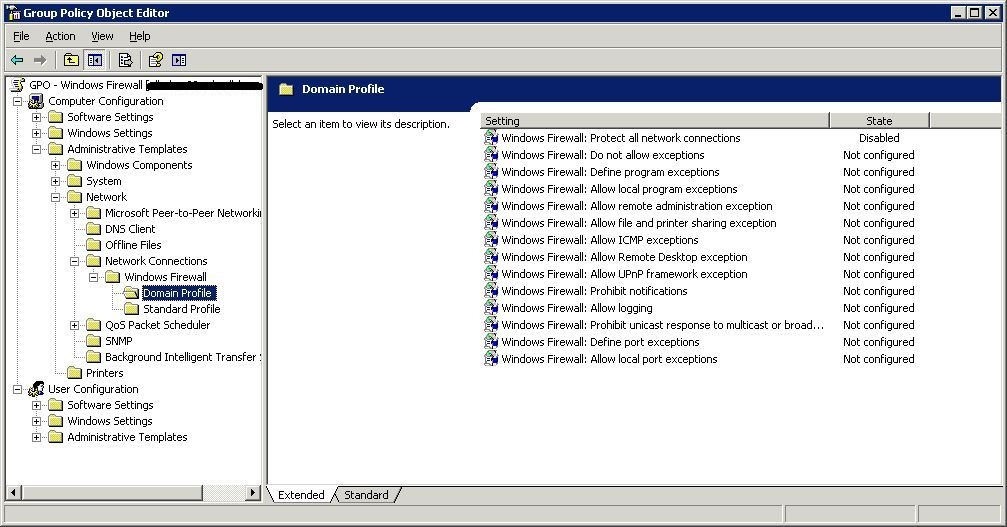Click the SNMP folder icon
The image size is (1007, 527).
click(94, 341)
